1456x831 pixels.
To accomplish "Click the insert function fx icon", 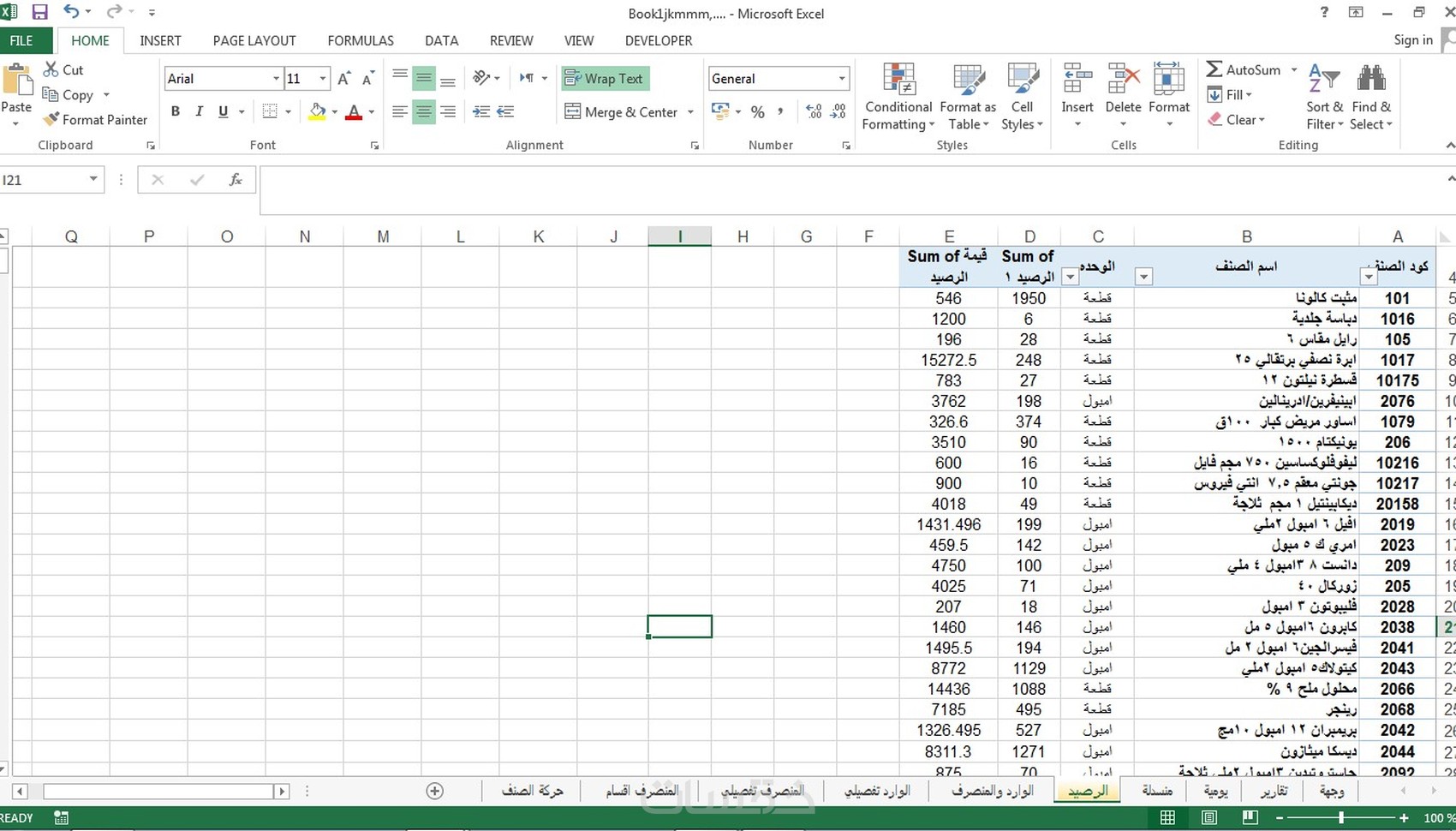I will click(x=236, y=180).
